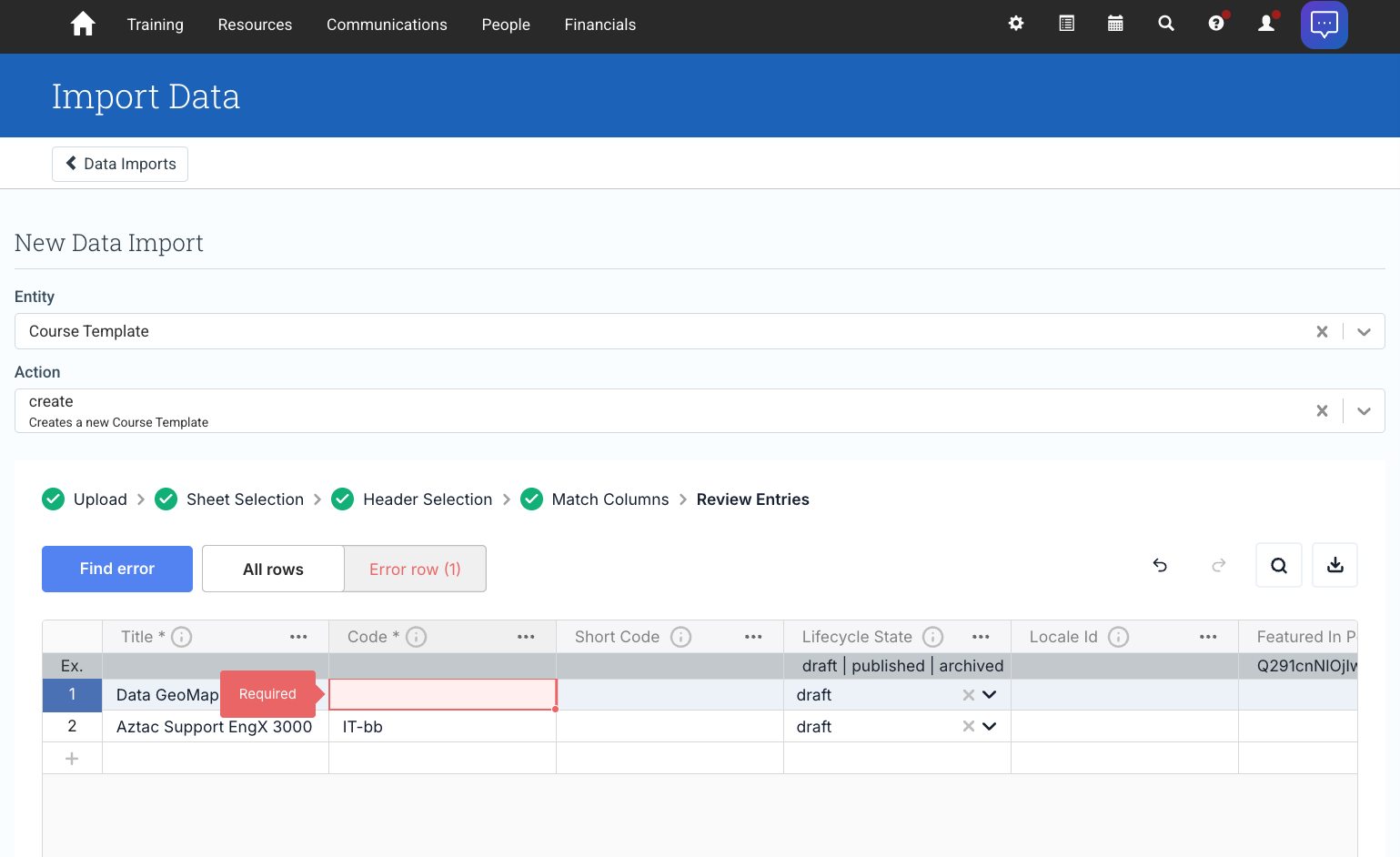This screenshot has height=857, width=1400.
Task: Show info for the Code column
Action: click(x=417, y=637)
